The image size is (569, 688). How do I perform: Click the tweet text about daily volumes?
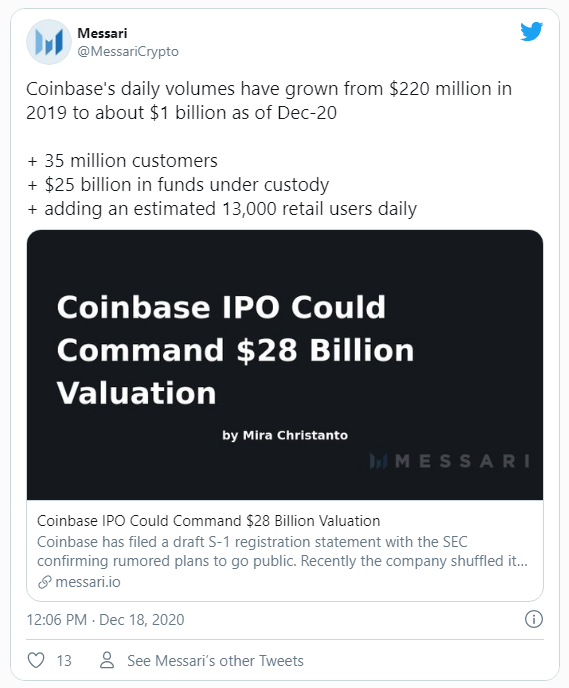[269, 100]
